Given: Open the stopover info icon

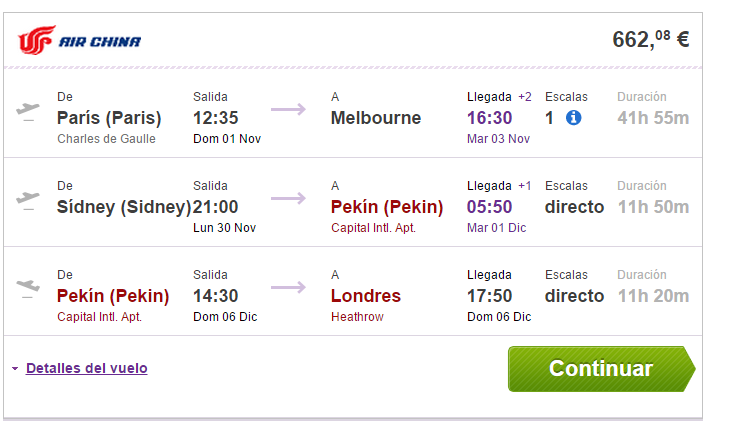Looking at the screenshot, I should coord(574,118).
